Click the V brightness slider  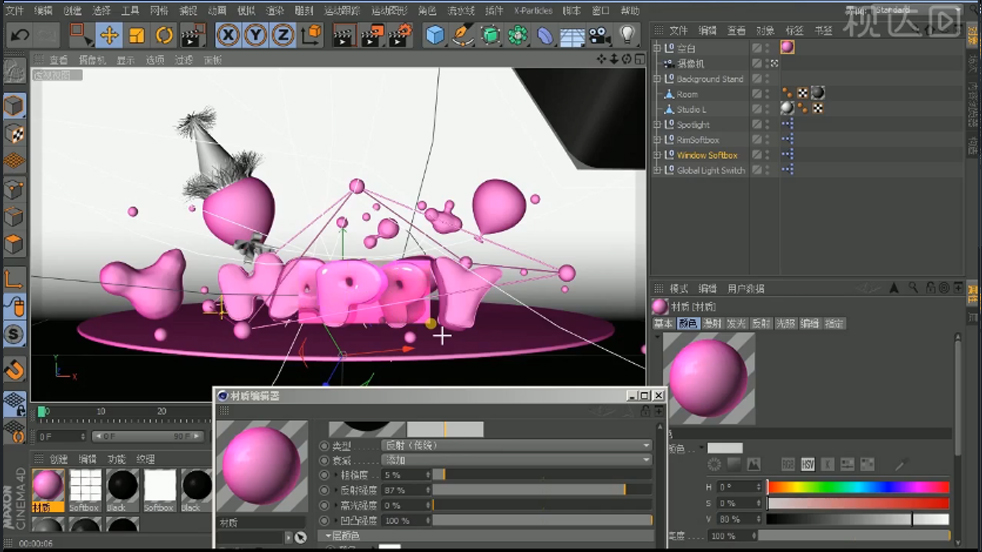[858, 519]
